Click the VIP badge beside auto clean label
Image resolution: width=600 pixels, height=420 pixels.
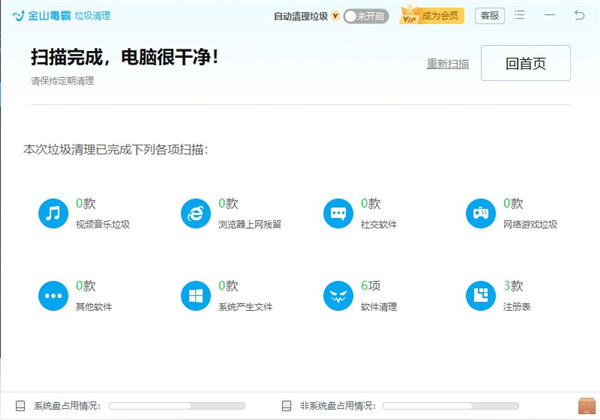(x=335, y=16)
